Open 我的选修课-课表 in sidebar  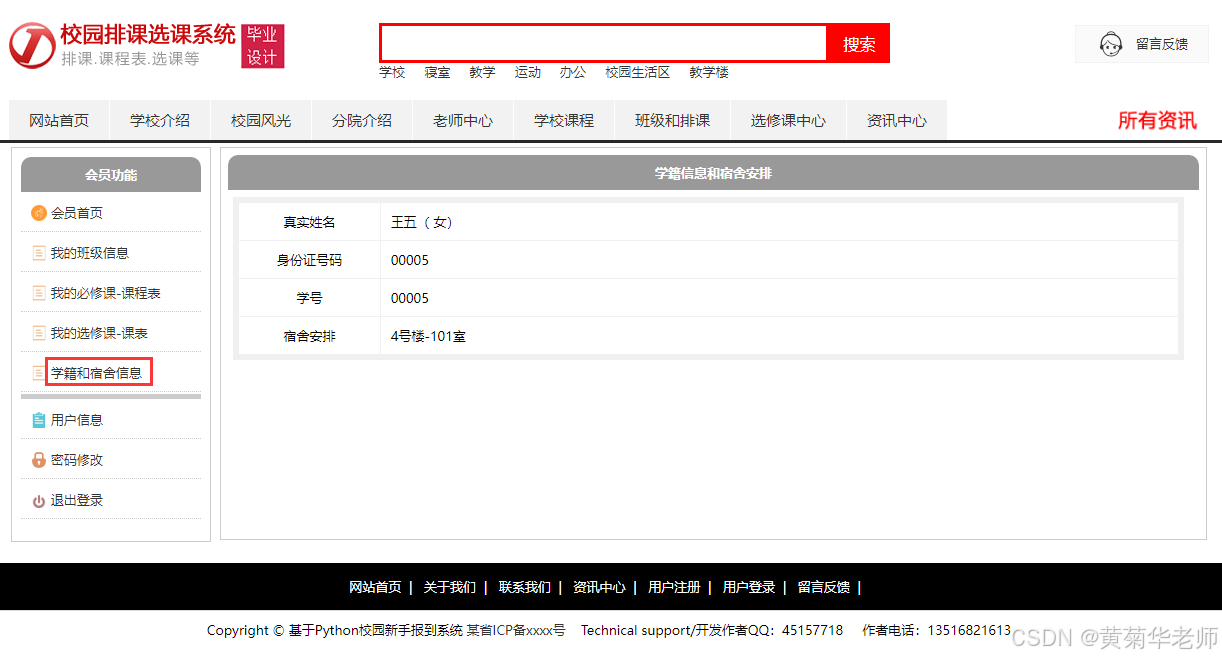pyautogui.click(x=99, y=333)
